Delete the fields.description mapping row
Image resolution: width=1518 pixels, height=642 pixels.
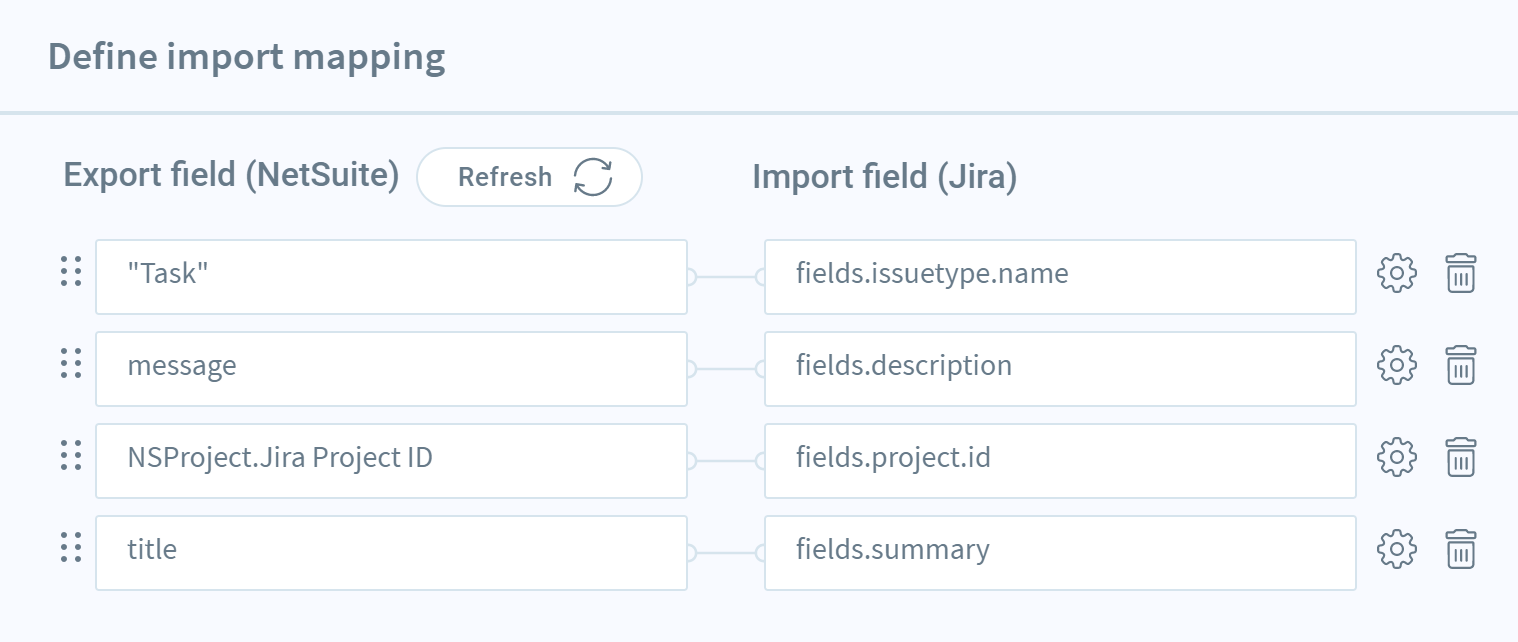click(1461, 366)
